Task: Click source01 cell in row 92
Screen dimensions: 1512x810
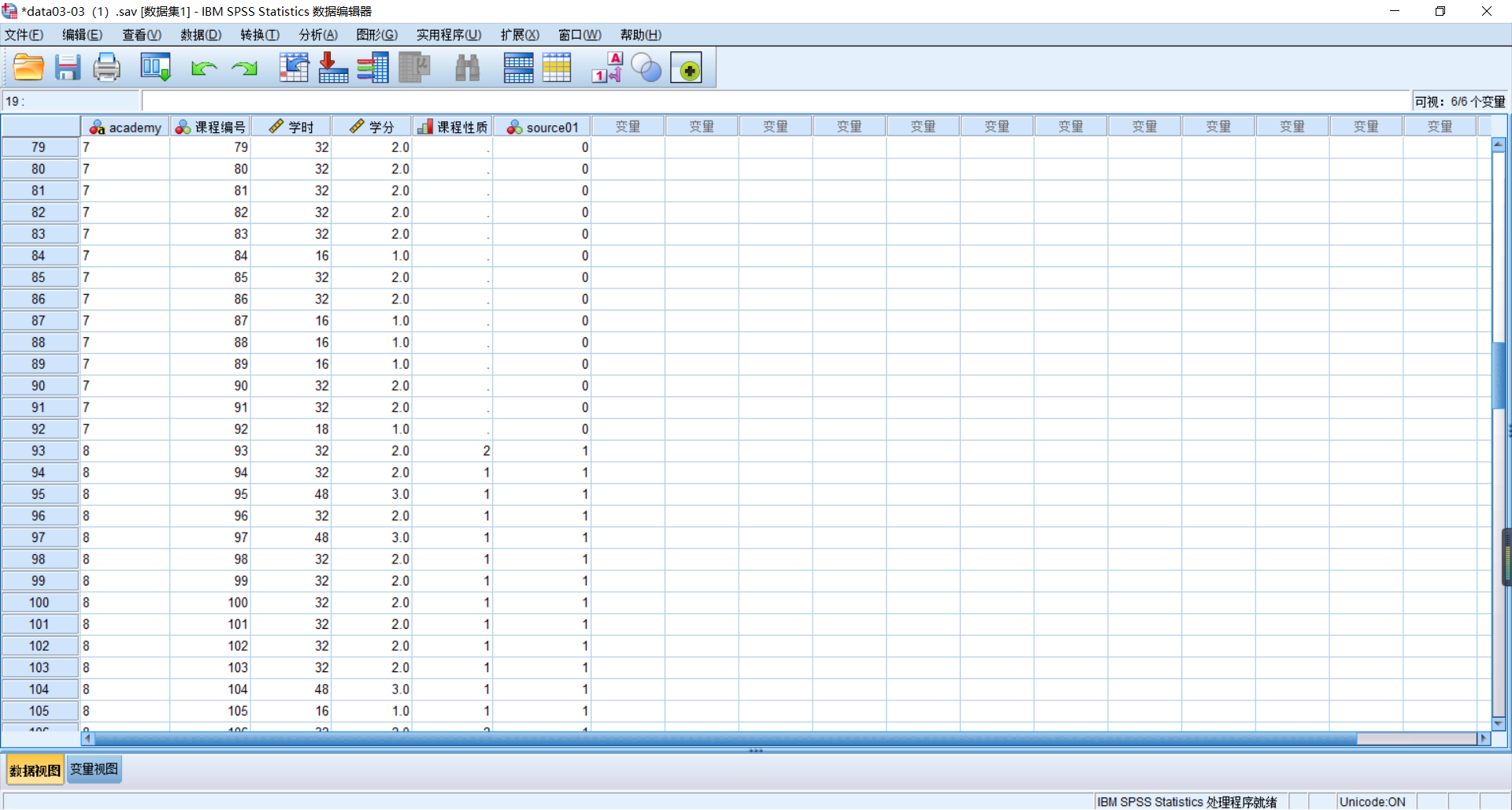Action: (x=543, y=429)
